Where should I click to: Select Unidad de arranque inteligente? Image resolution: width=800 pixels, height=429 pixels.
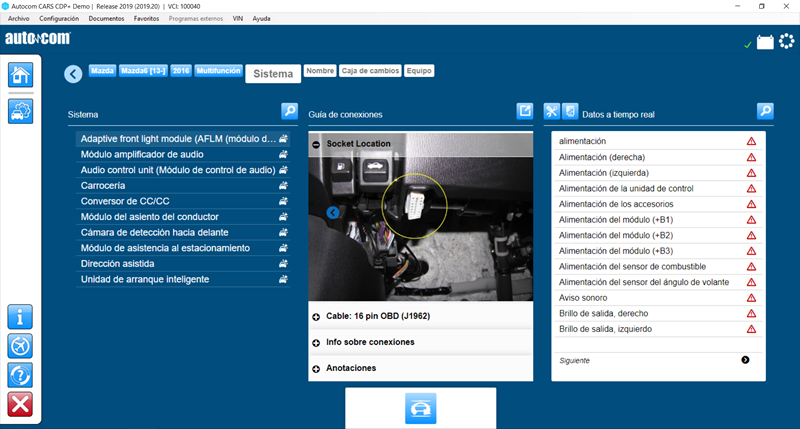pyautogui.click(x=183, y=280)
